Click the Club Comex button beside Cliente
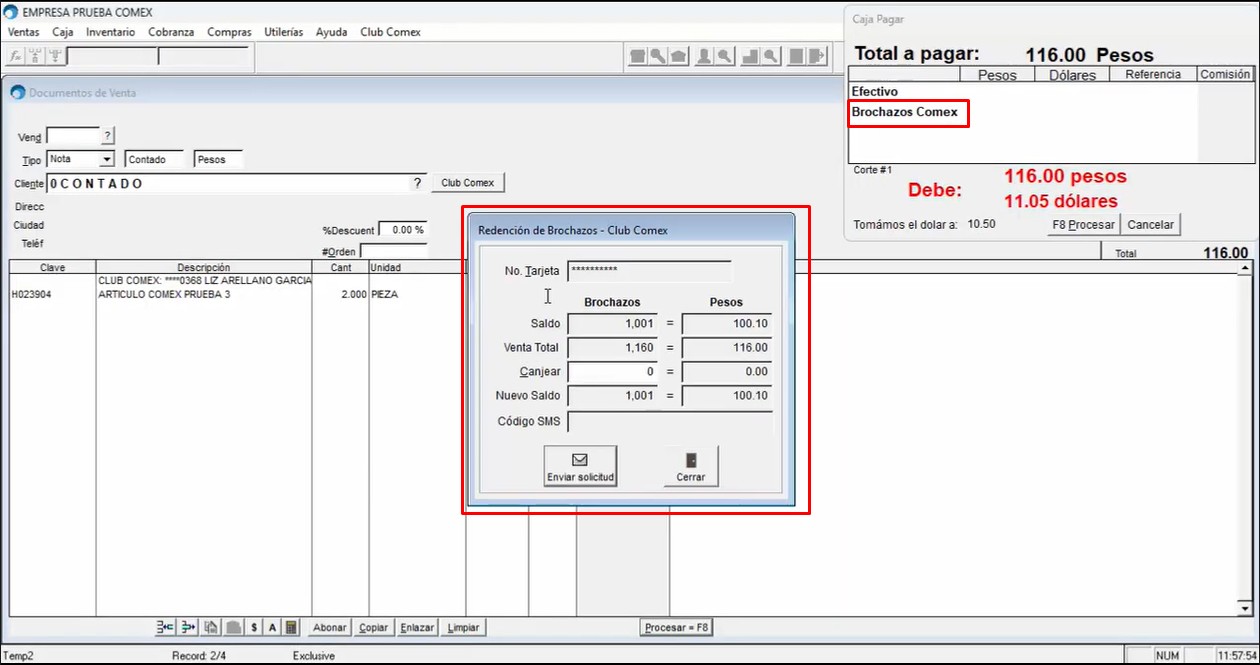The height and width of the screenshot is (665, 1260). point(468,183)
